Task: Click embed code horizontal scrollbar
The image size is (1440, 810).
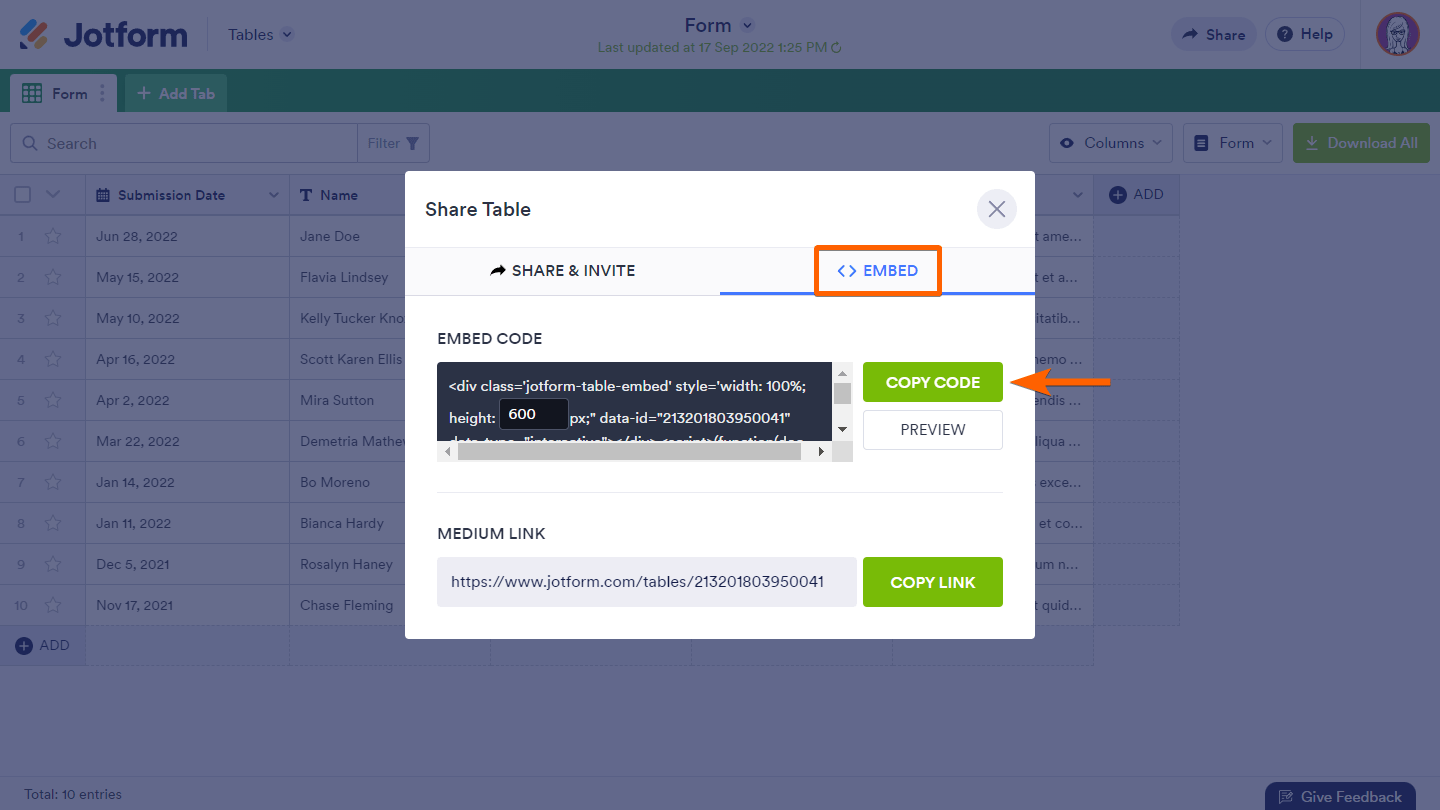Action: 629,452
